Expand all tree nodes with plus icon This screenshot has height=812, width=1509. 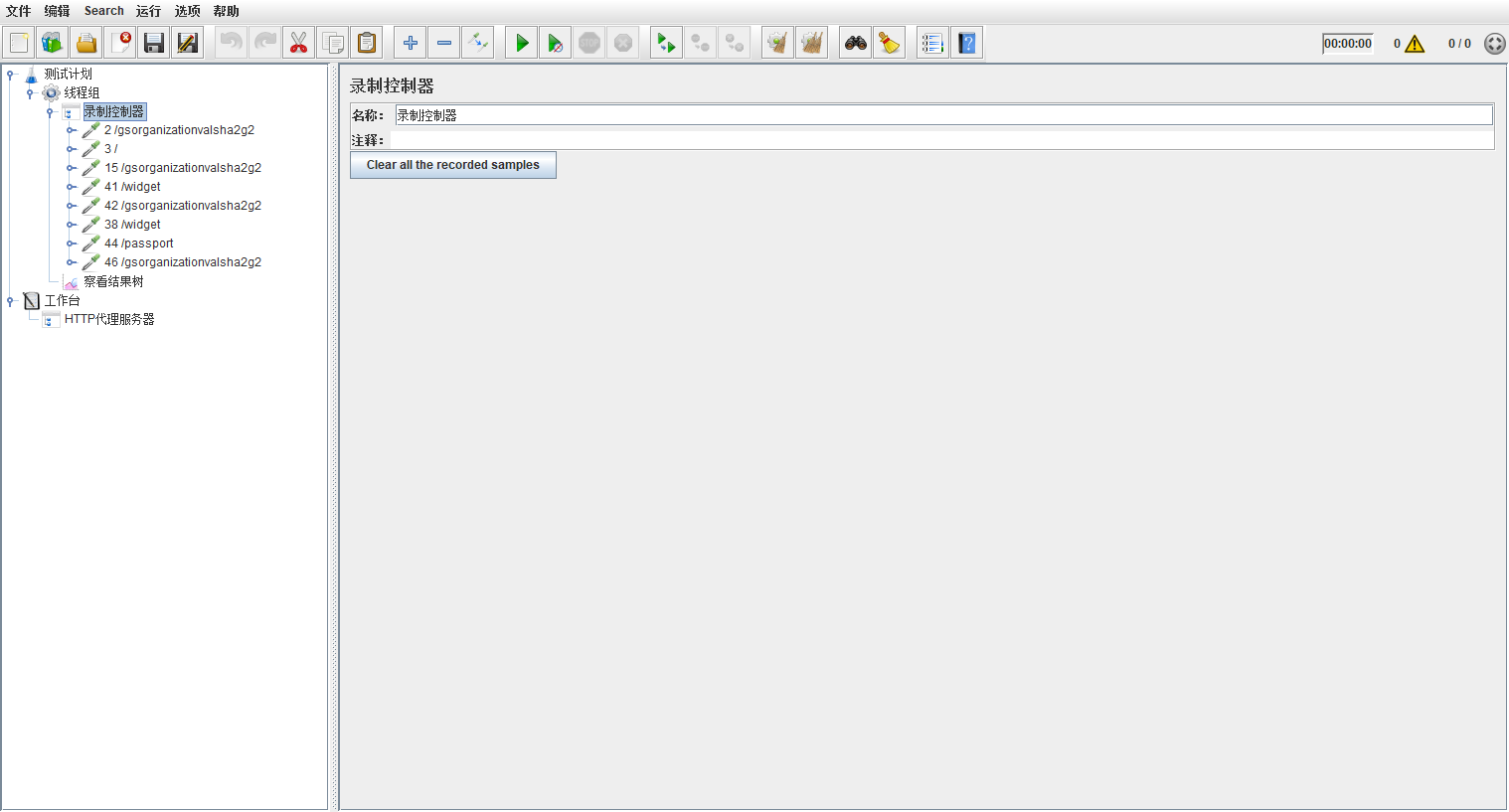(410, 42)
